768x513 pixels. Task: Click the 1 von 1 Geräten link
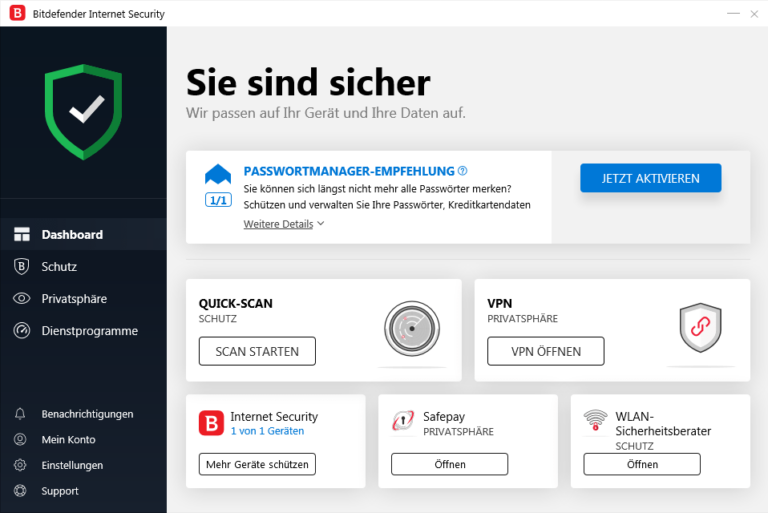click(267, 431)
